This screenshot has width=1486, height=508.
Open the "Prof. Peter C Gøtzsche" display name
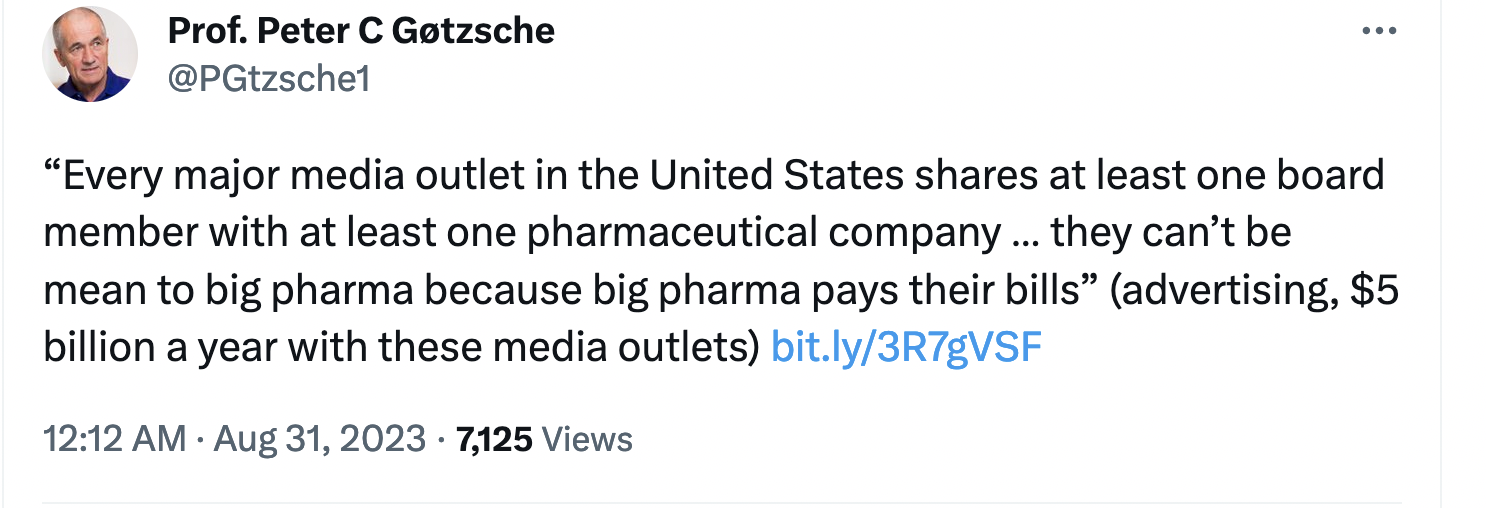tap(361, 31)
